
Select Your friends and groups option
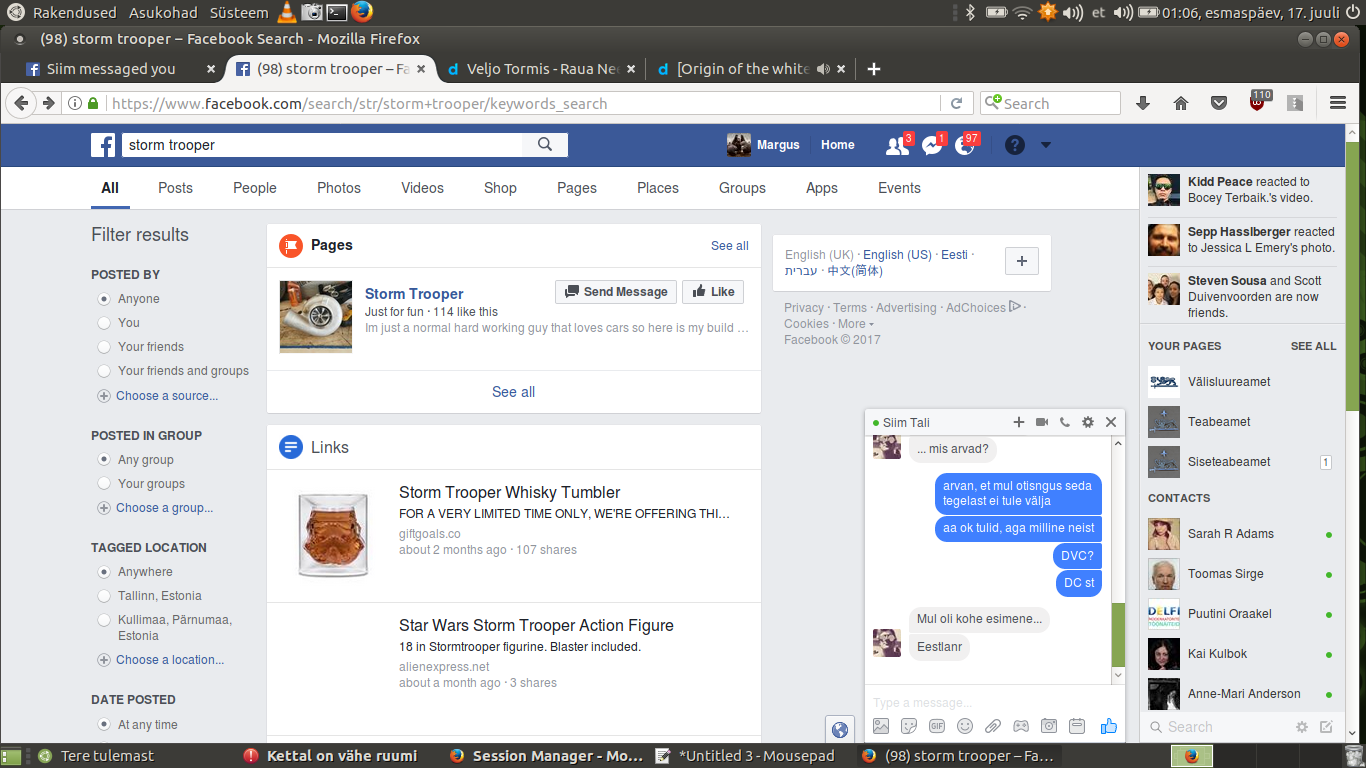[104, 371]
